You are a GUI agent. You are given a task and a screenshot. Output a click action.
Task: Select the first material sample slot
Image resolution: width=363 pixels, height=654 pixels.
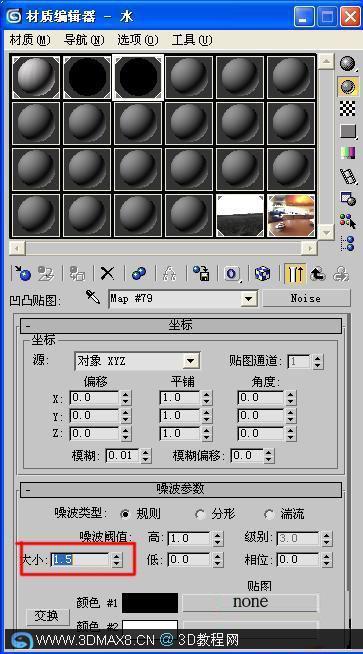(36, 77)
